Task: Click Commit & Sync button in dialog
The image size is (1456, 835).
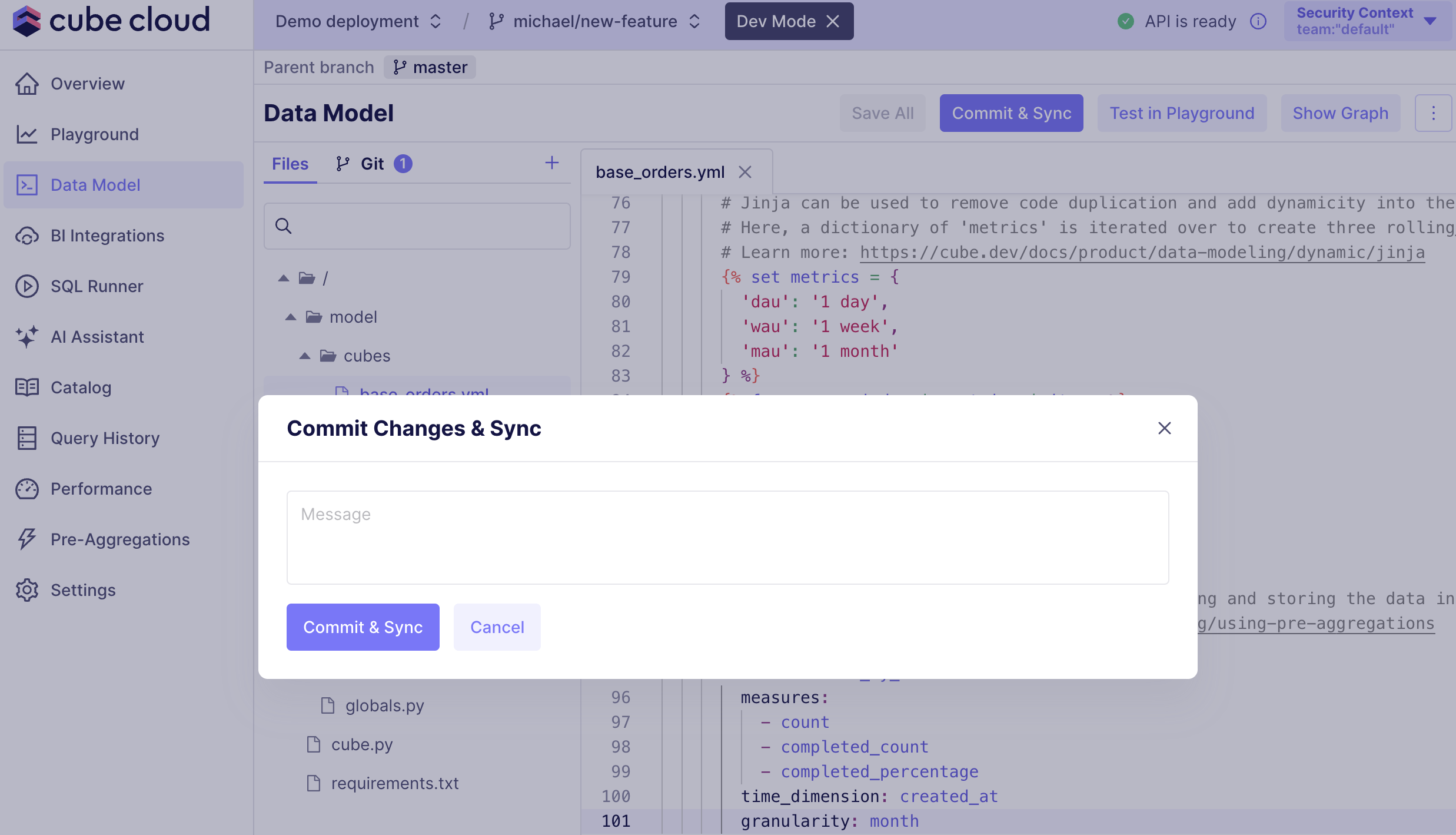Action: [x=363, y=627]
